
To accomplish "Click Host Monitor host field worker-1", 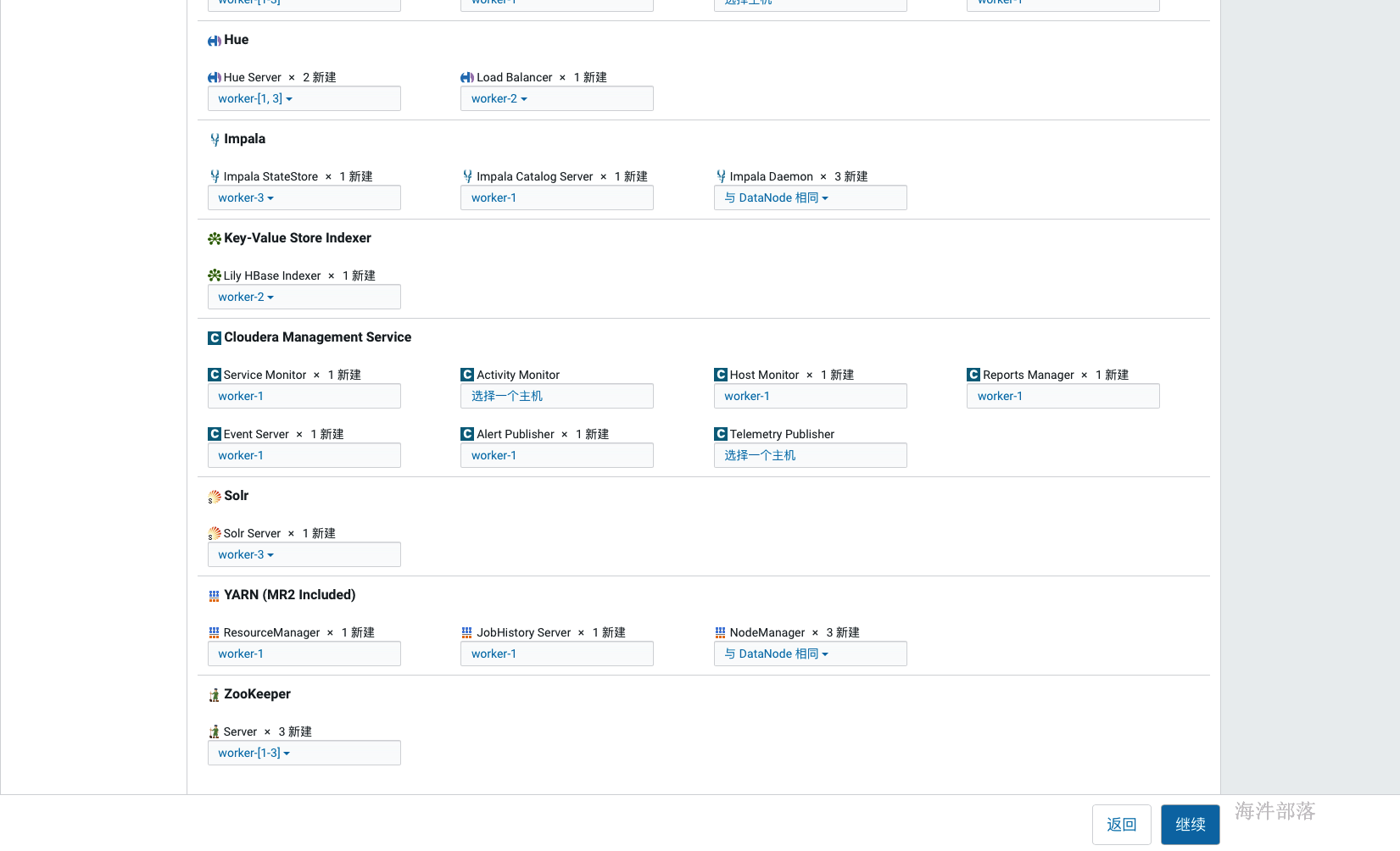I will pyautogui.click(x=811, y=397).
